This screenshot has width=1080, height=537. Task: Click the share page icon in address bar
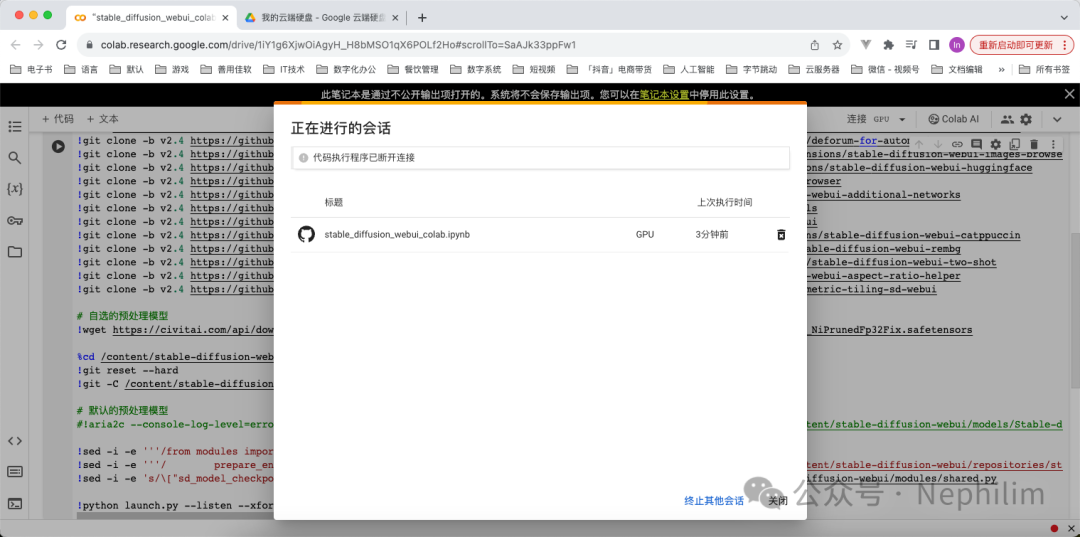(815, 45)
